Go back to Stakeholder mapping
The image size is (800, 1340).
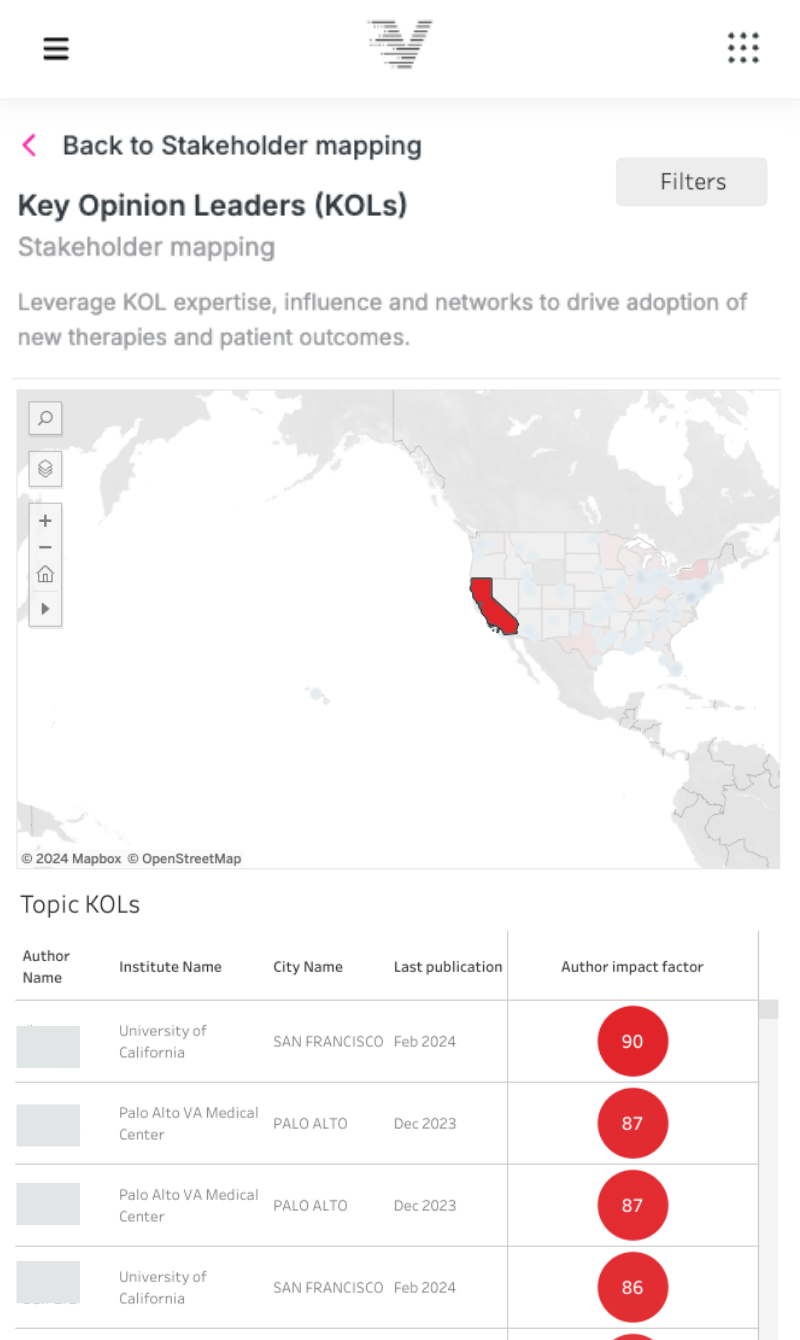point(241,146)
